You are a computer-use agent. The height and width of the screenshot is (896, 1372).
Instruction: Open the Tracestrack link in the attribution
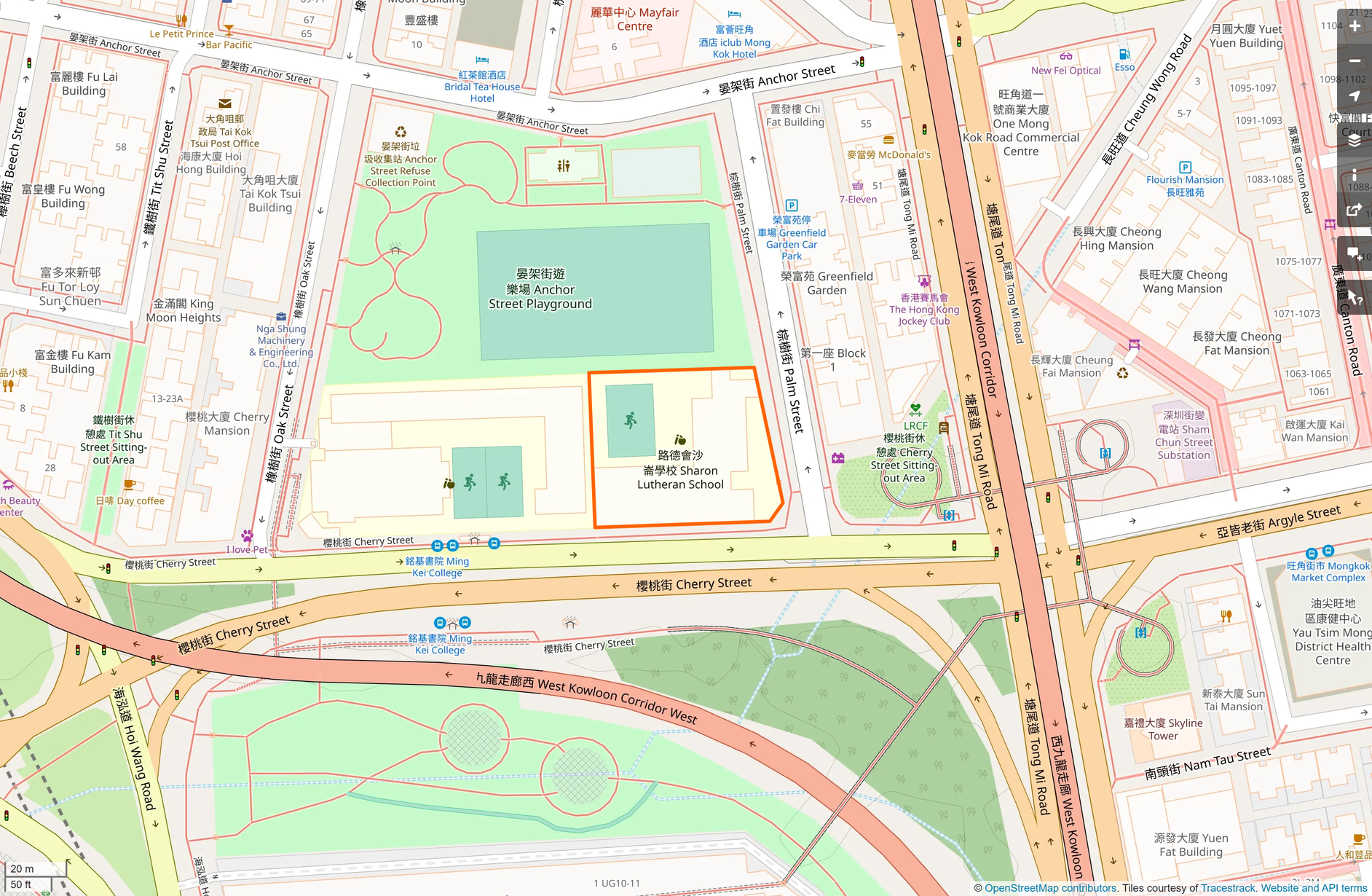click(x=1229, y=888)
